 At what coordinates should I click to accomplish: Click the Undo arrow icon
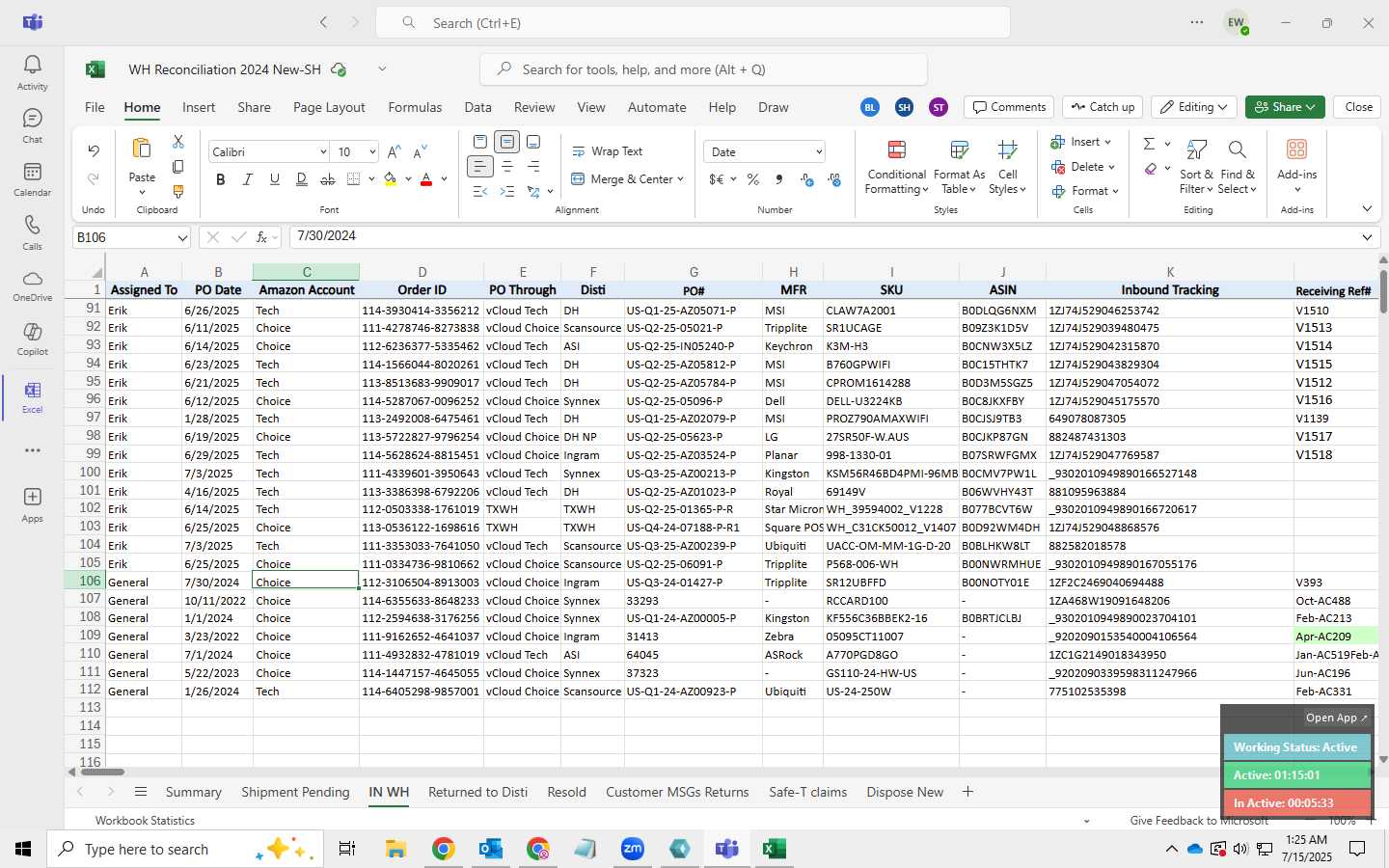[x=94, y=151]
